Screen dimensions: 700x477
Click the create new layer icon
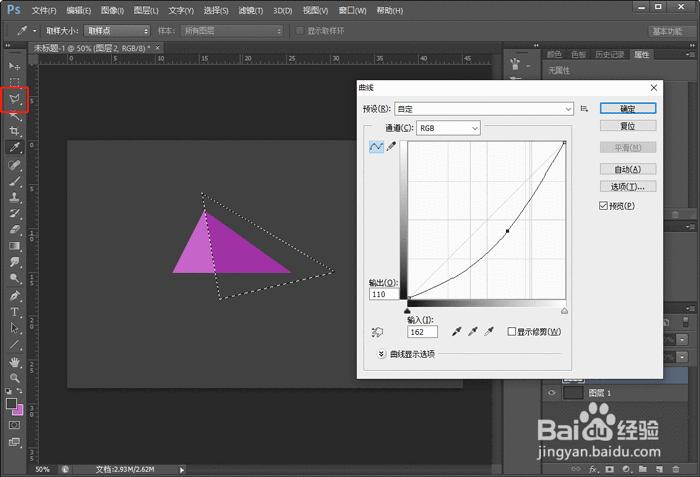point(659,469)
